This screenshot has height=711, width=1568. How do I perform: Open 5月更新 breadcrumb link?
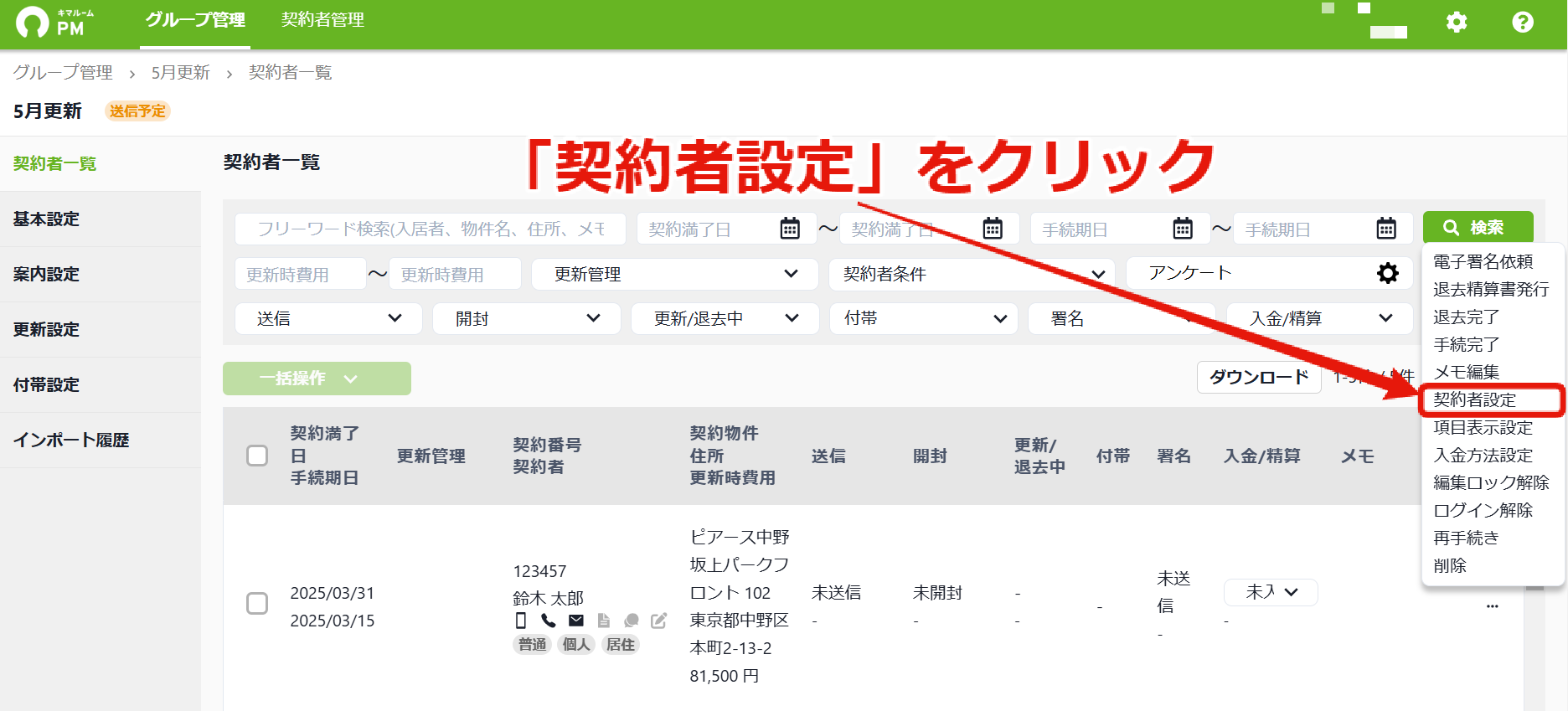click(x=180, y=73)
